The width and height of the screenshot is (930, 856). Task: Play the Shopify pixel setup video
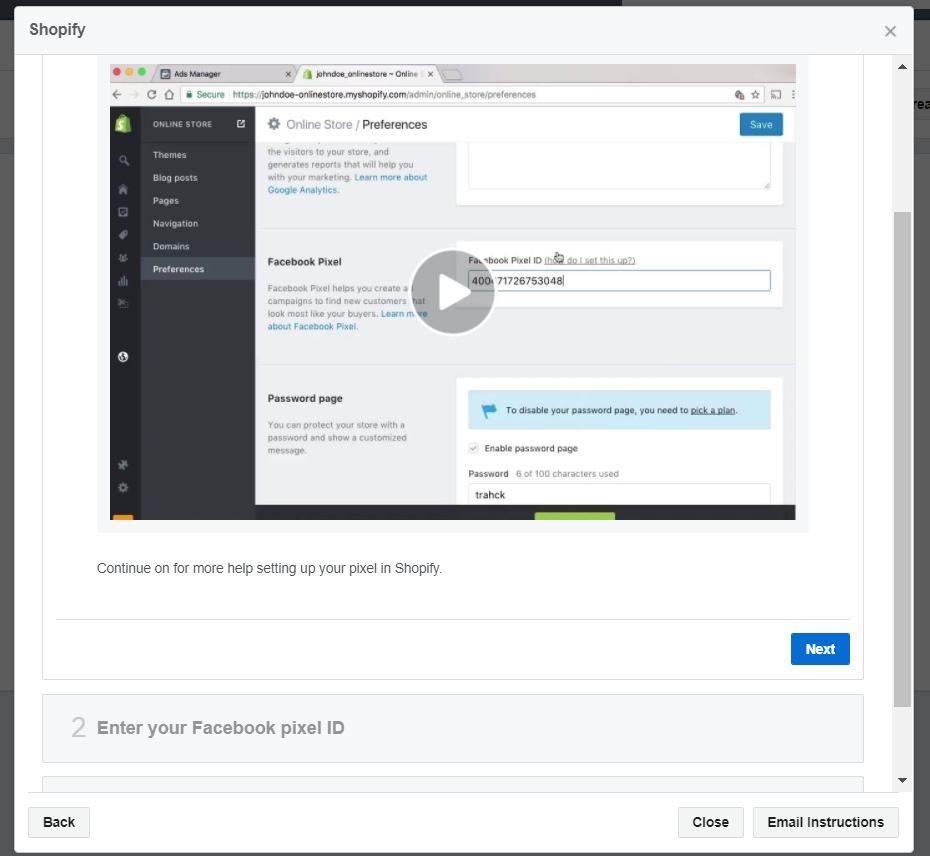tap(452, 292)
